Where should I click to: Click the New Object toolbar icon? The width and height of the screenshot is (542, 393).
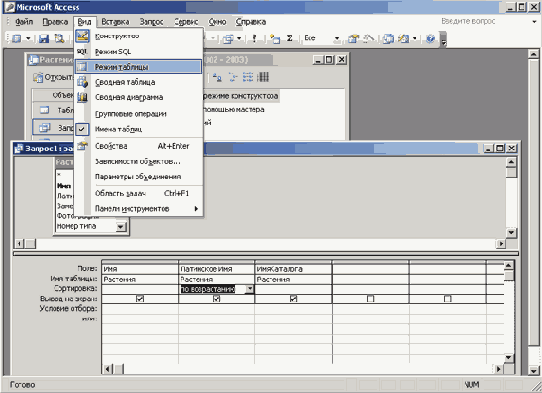(403, 38)
